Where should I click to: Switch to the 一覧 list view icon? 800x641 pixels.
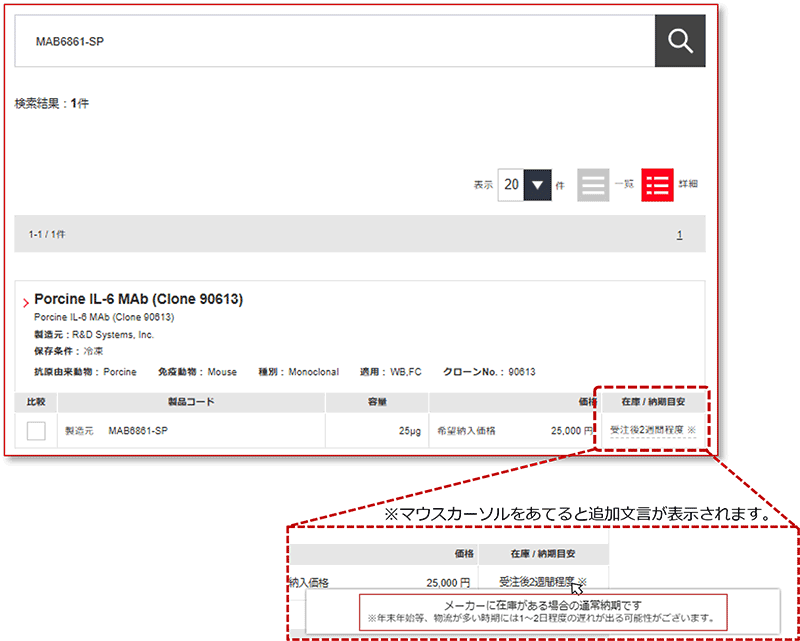click(x=593, y=184)
